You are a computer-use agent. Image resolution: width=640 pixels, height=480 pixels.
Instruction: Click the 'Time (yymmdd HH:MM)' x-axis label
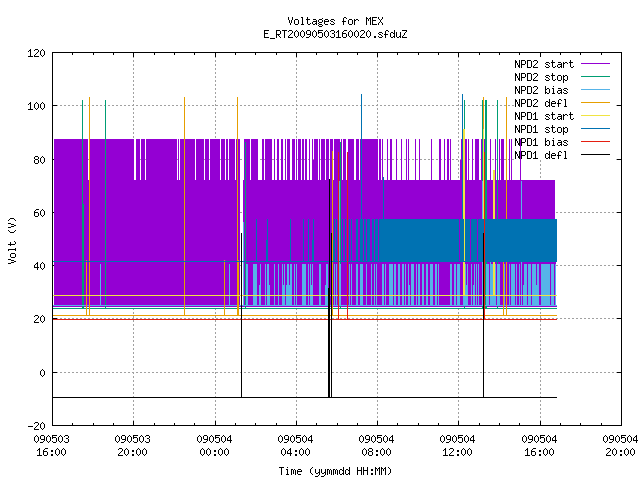pyautogui.click(x=335, y=471)
